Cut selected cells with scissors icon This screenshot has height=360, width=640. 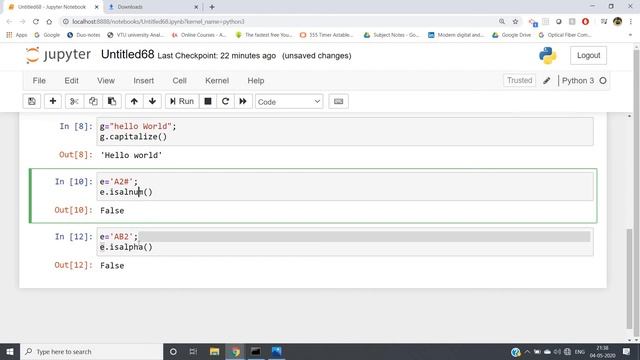pyautogui.click(x=74, y=101)
